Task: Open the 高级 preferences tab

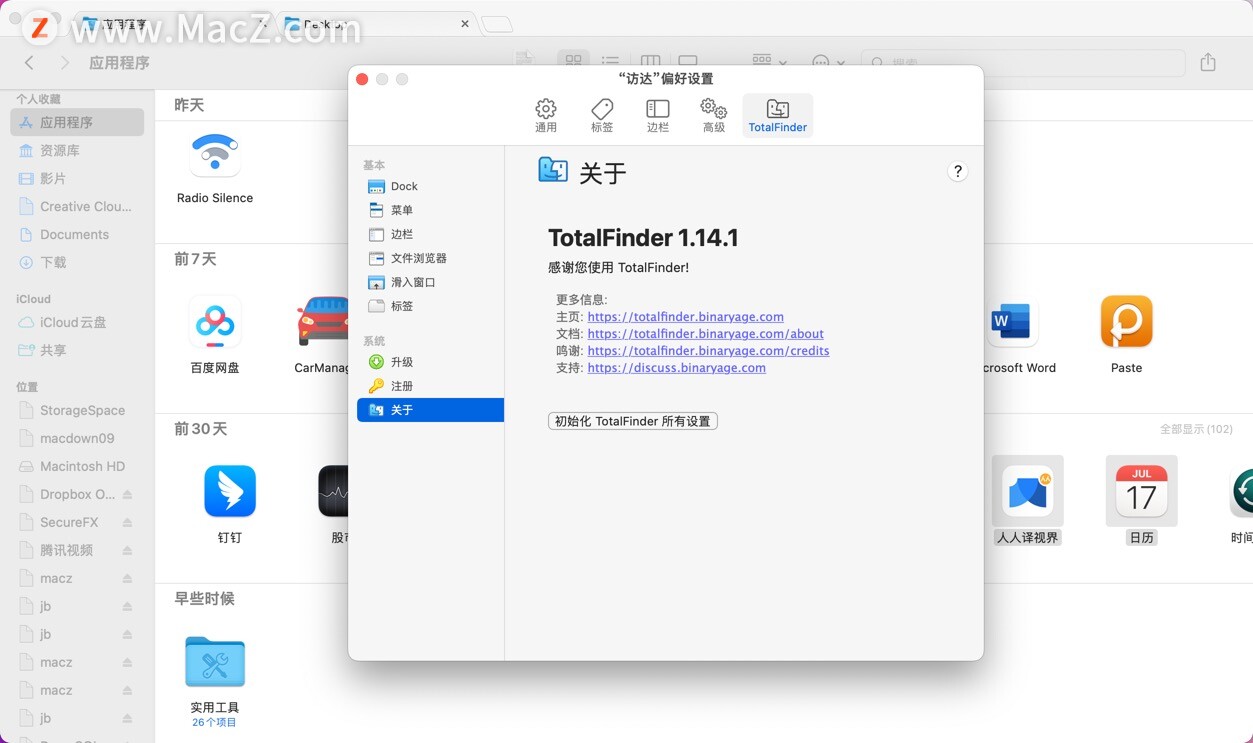Action: tap(714, 115)
